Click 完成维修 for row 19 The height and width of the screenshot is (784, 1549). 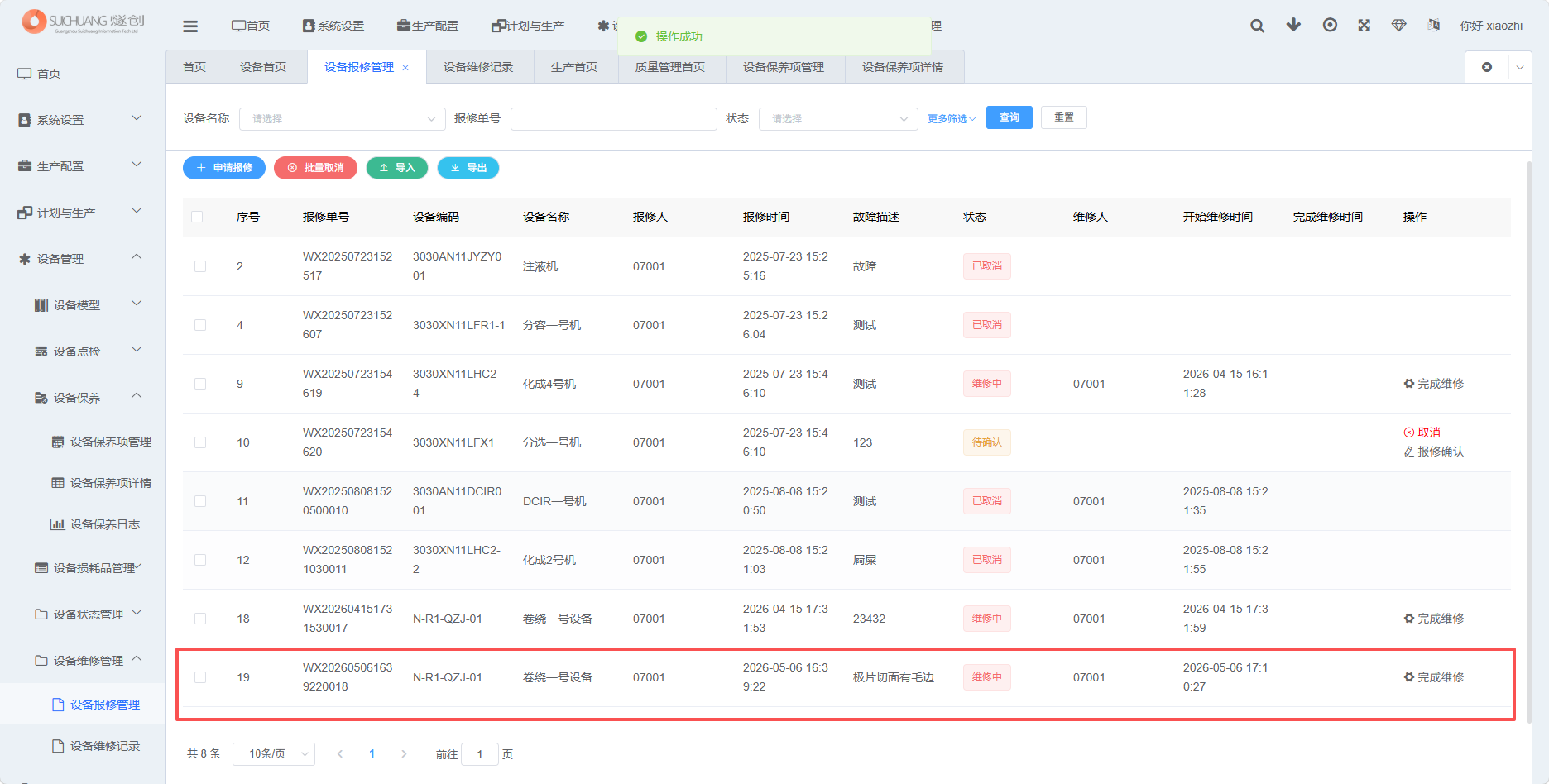tap(1434, 677)
